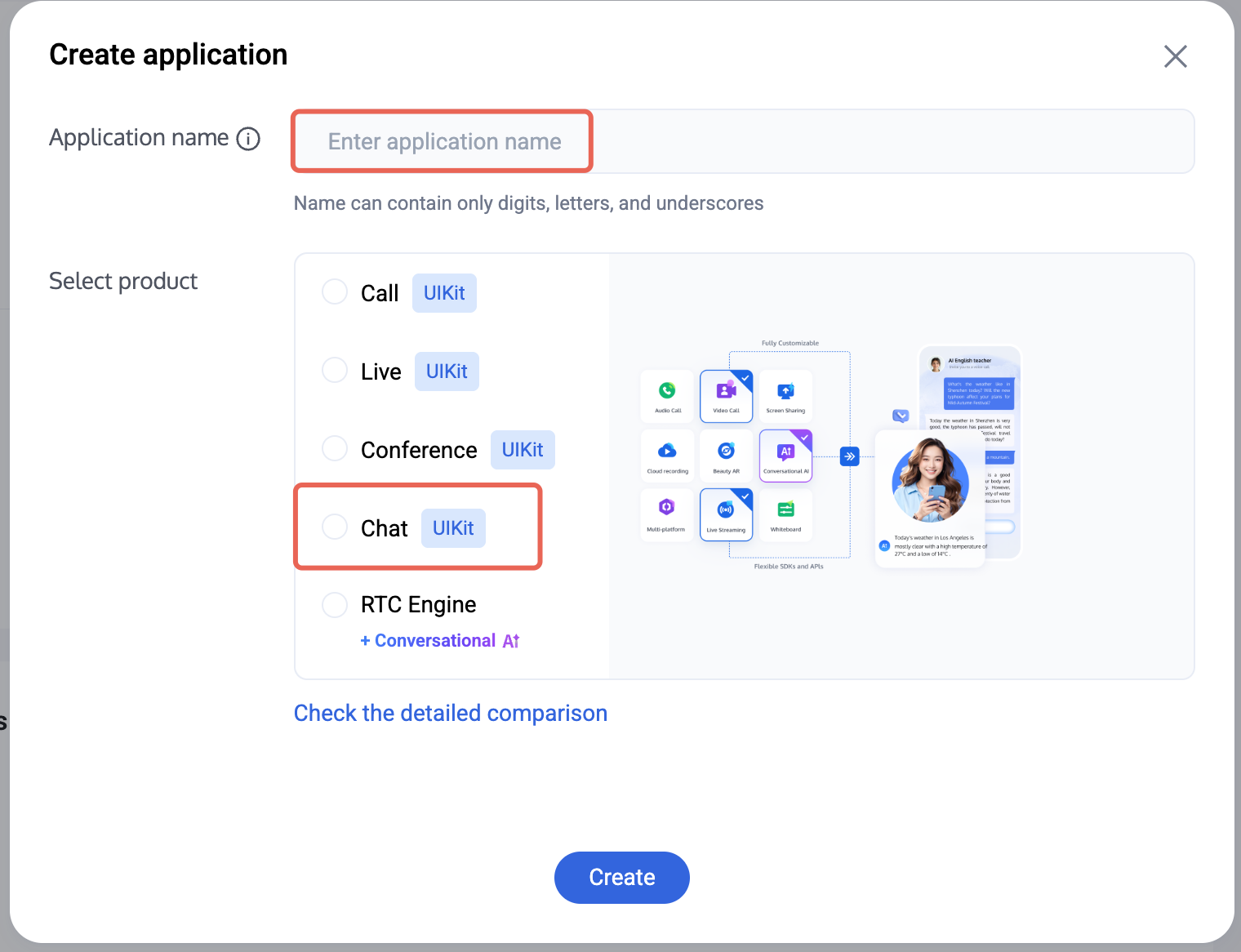The height and width of the screenshot is (952, 1241).
Task: Choose the Conference radio option
Action: coord(335,448)
